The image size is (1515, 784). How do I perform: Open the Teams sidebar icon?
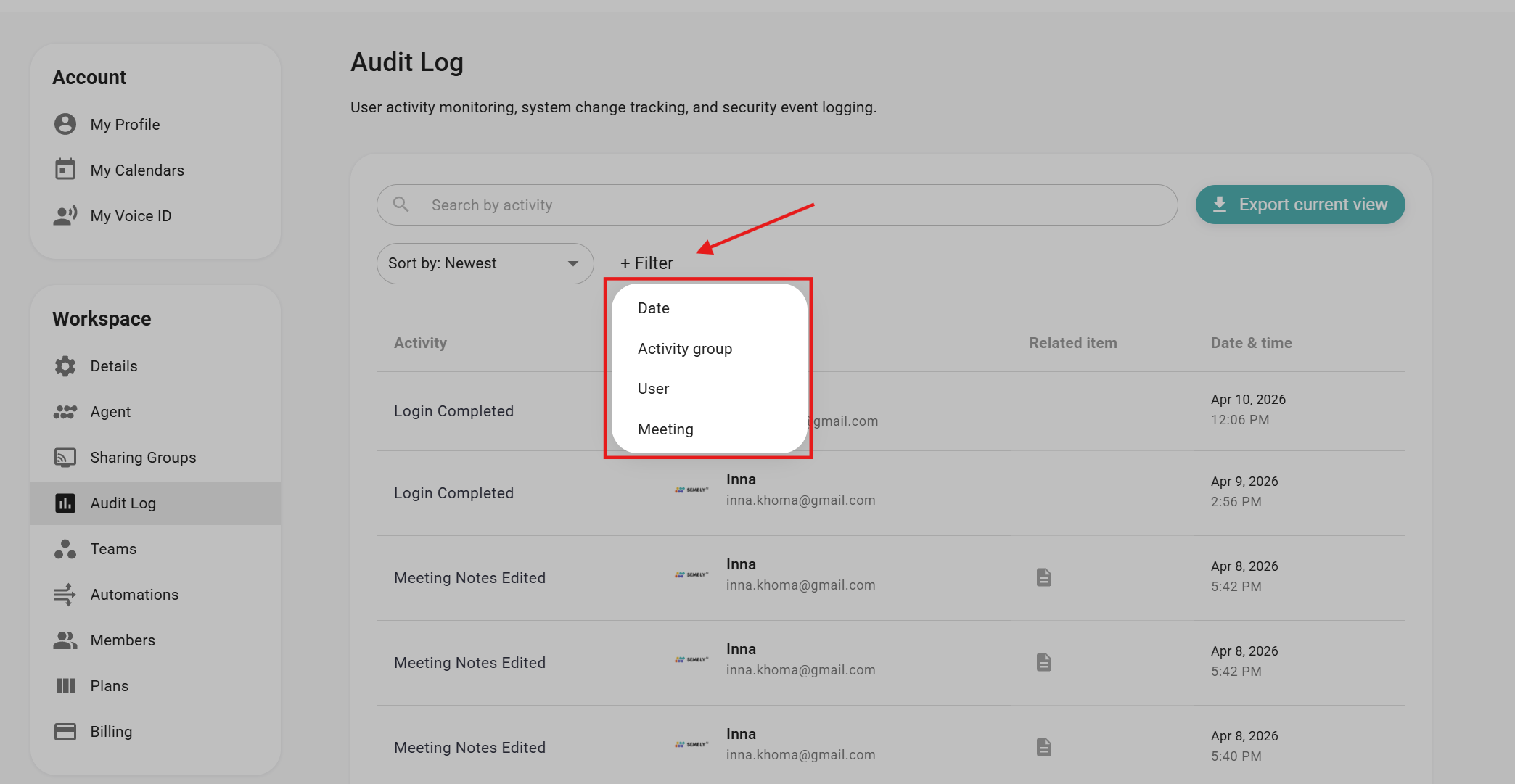(x=65, y=549)
